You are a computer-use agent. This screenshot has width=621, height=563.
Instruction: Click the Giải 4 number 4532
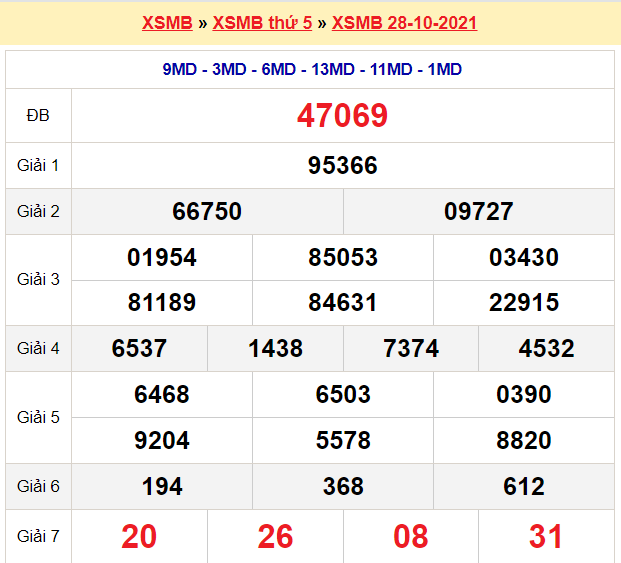546,348
